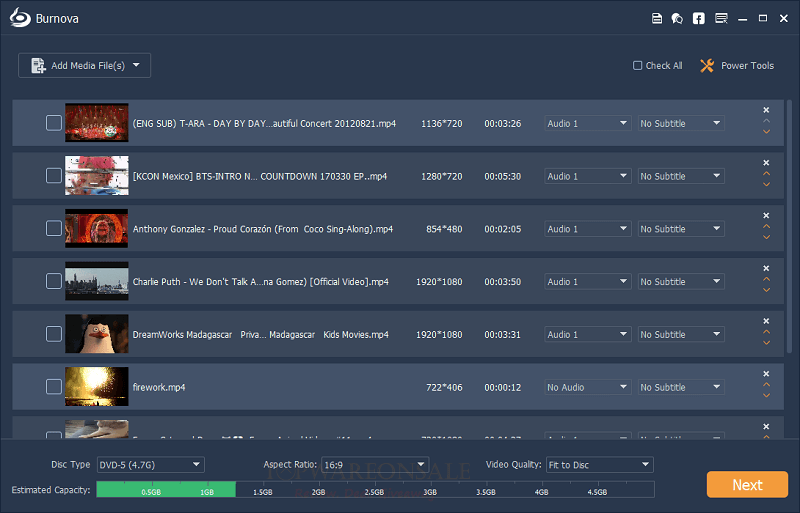Click the Madagascar penguin thumbnail
Screen dimensions: 800x513
point(96,334)
